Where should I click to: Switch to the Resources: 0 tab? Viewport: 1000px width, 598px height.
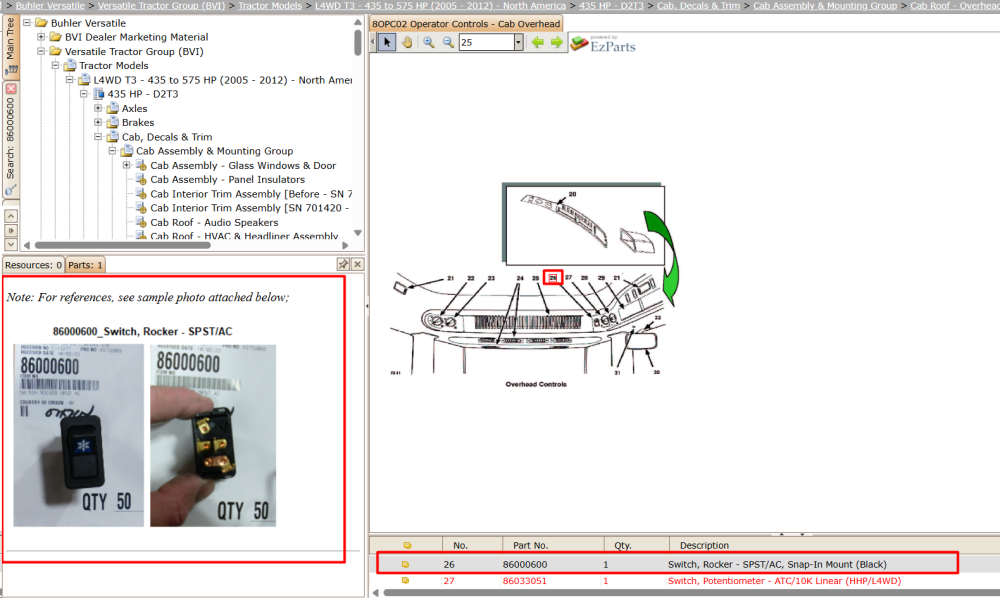point(33,265)
